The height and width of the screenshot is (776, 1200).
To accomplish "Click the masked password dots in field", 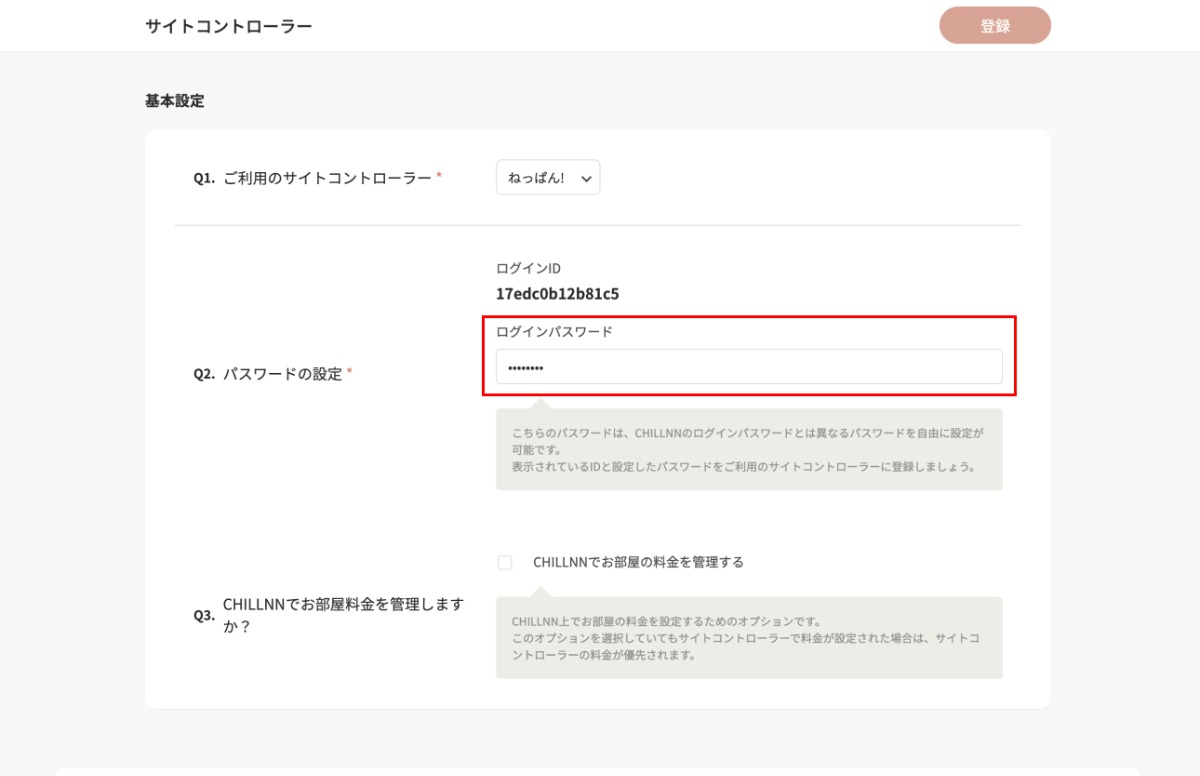I will [x=525, y=368].
